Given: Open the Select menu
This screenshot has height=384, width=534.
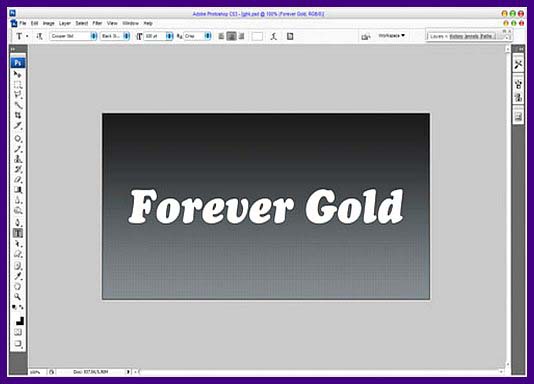Looking at the screenshot, I should tap(82, 23).
